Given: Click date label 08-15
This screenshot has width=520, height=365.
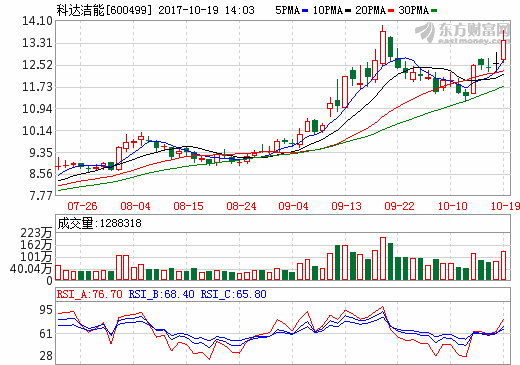Looking at the screenshot, I should (x=188, y=206).
